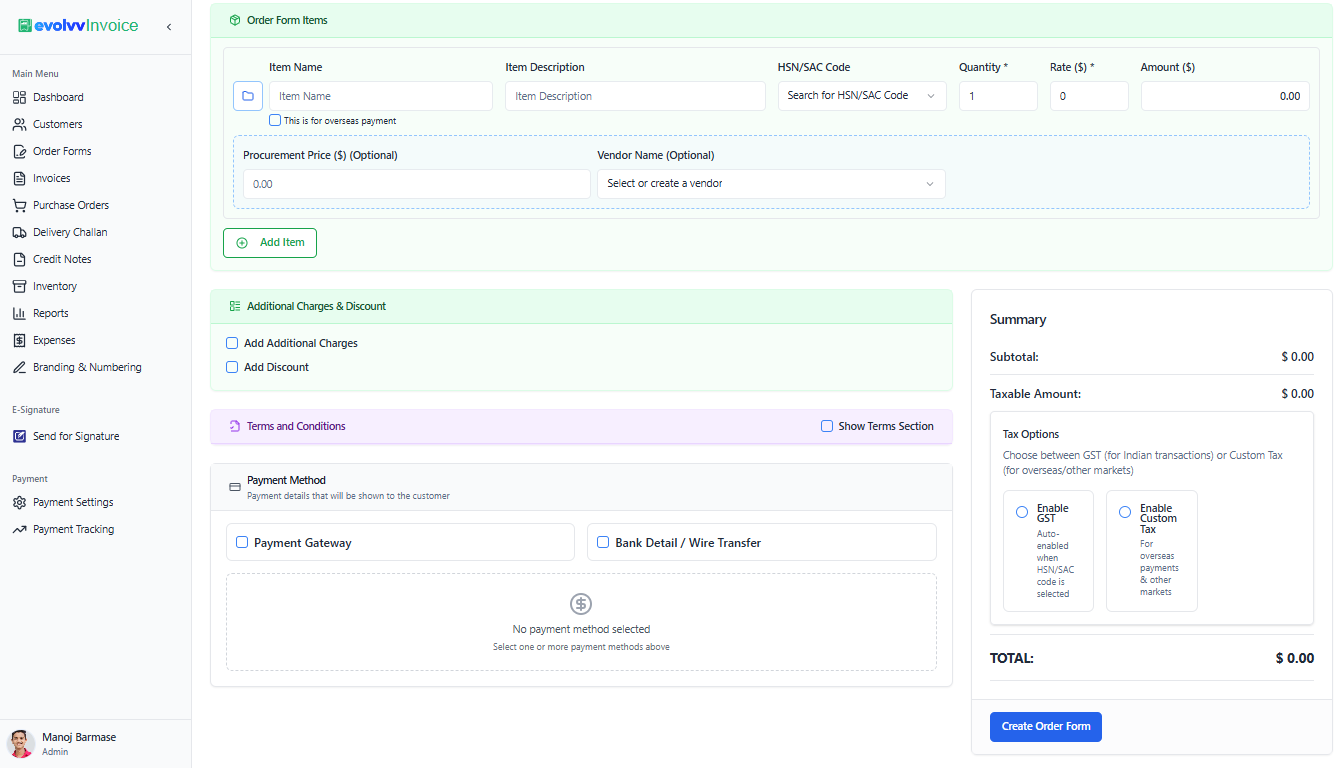The image size is (1340, 768).
Task: Open the Vendor Name dropdown
Action: [x=771, y=184]
